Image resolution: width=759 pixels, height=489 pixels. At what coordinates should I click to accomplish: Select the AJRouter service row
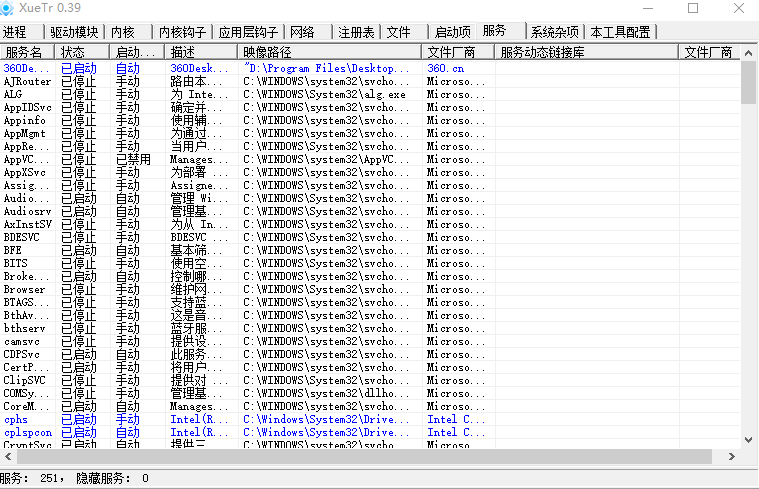[26, 81]
